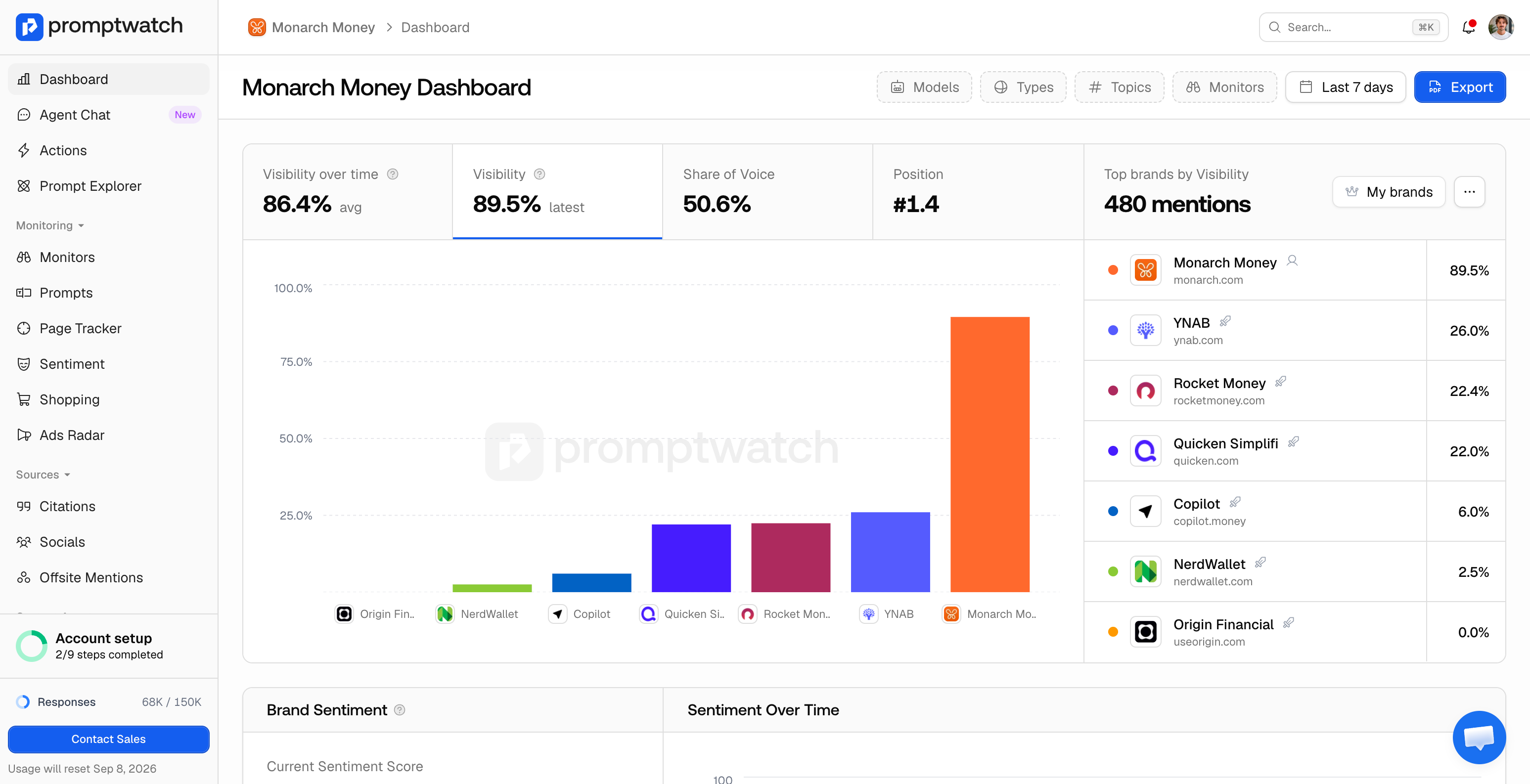This screenshot has width=1530, height=784.
Task: Toggle the My brands filter
Action: 1389,192
